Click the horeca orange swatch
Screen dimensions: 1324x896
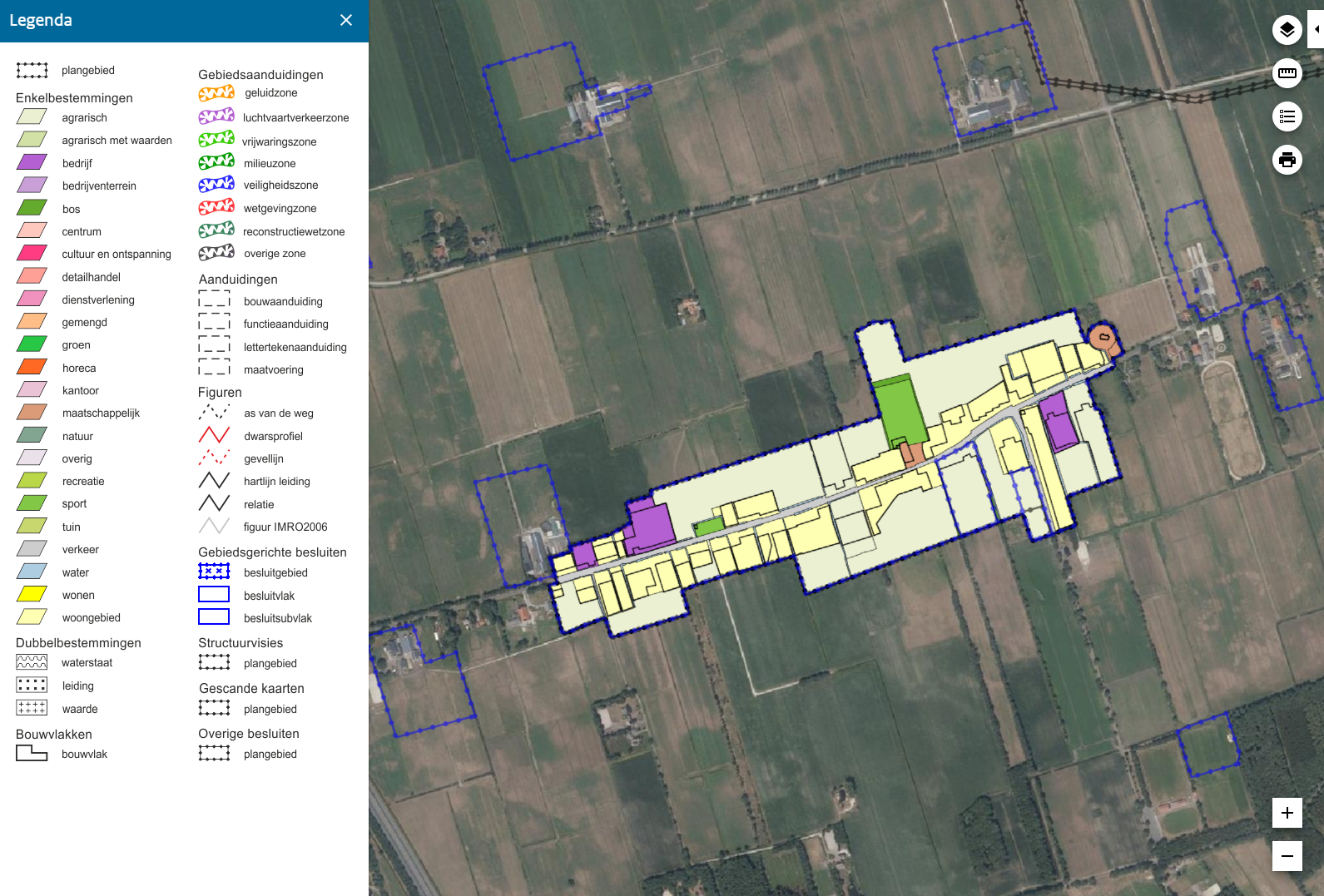pos(32,368)
